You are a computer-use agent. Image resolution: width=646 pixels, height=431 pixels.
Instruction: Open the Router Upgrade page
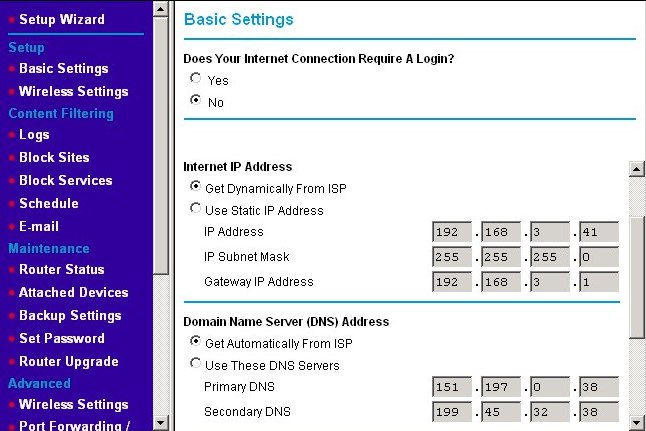click(x=69, y=361)
